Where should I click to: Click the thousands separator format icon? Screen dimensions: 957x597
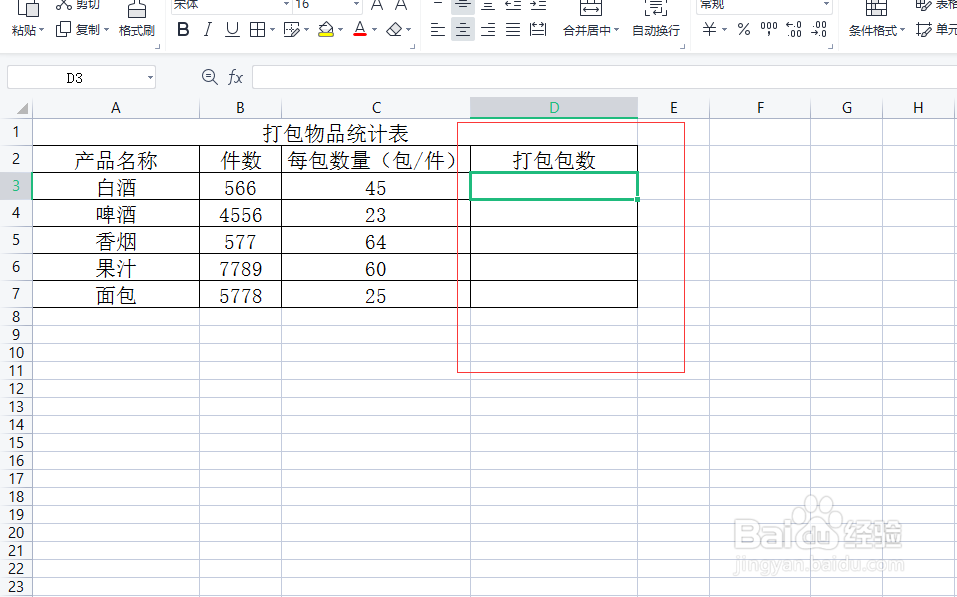769,30
